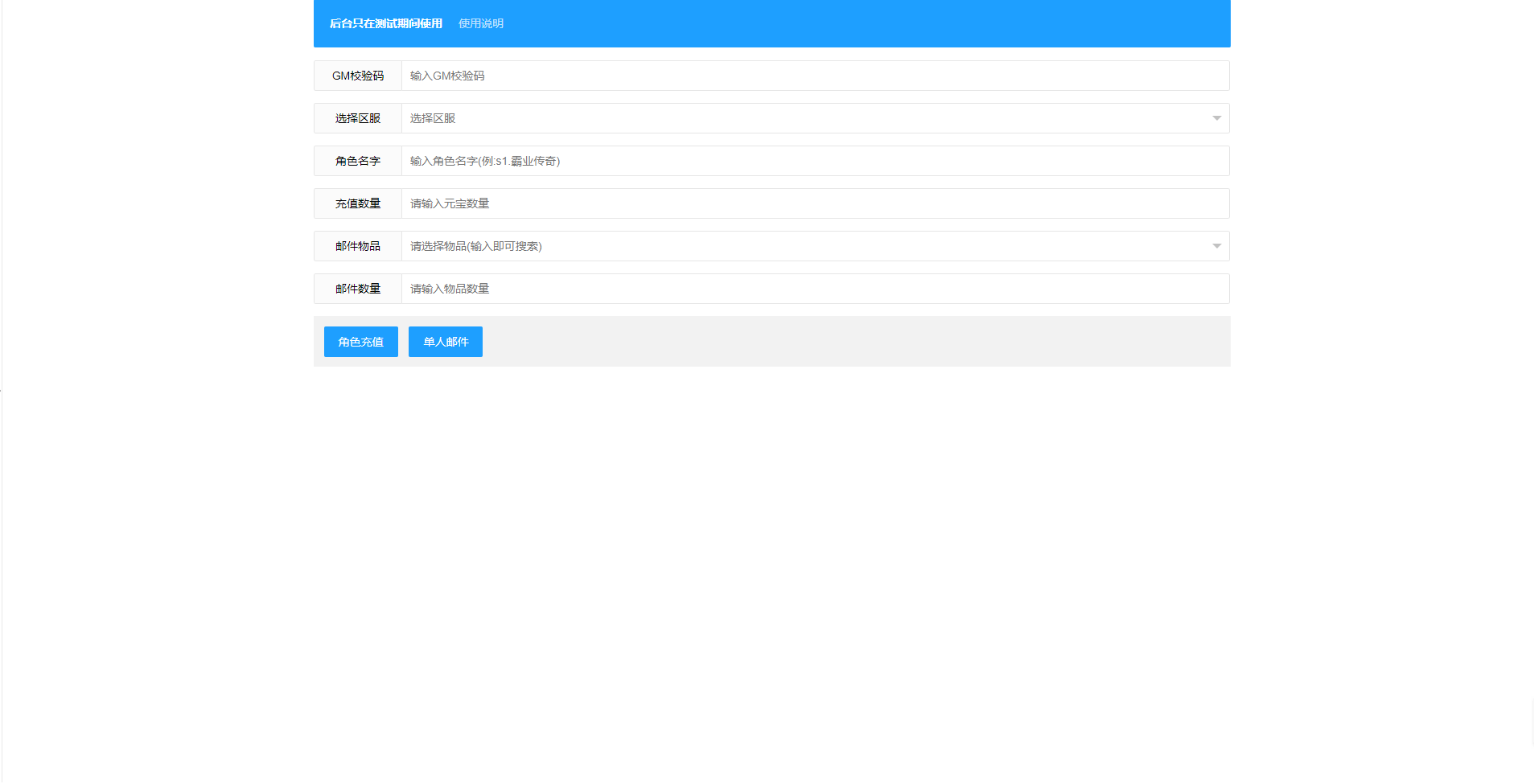
Task: Click the 后台只在测试期间使用 header title
Action: click(x=386, y=23)
